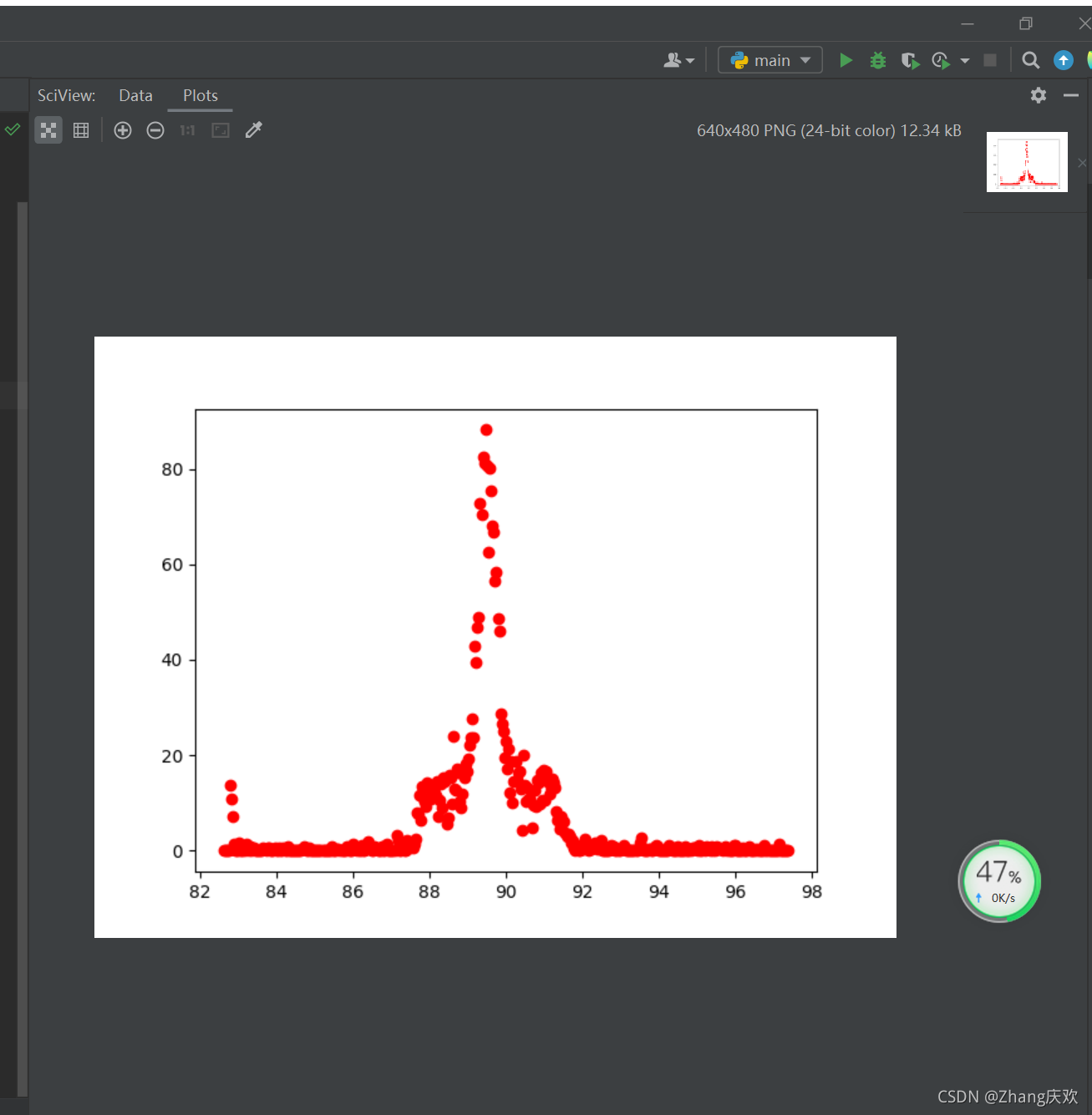
Task: Zoom out of the plot
Action: (x=155, y=130)
